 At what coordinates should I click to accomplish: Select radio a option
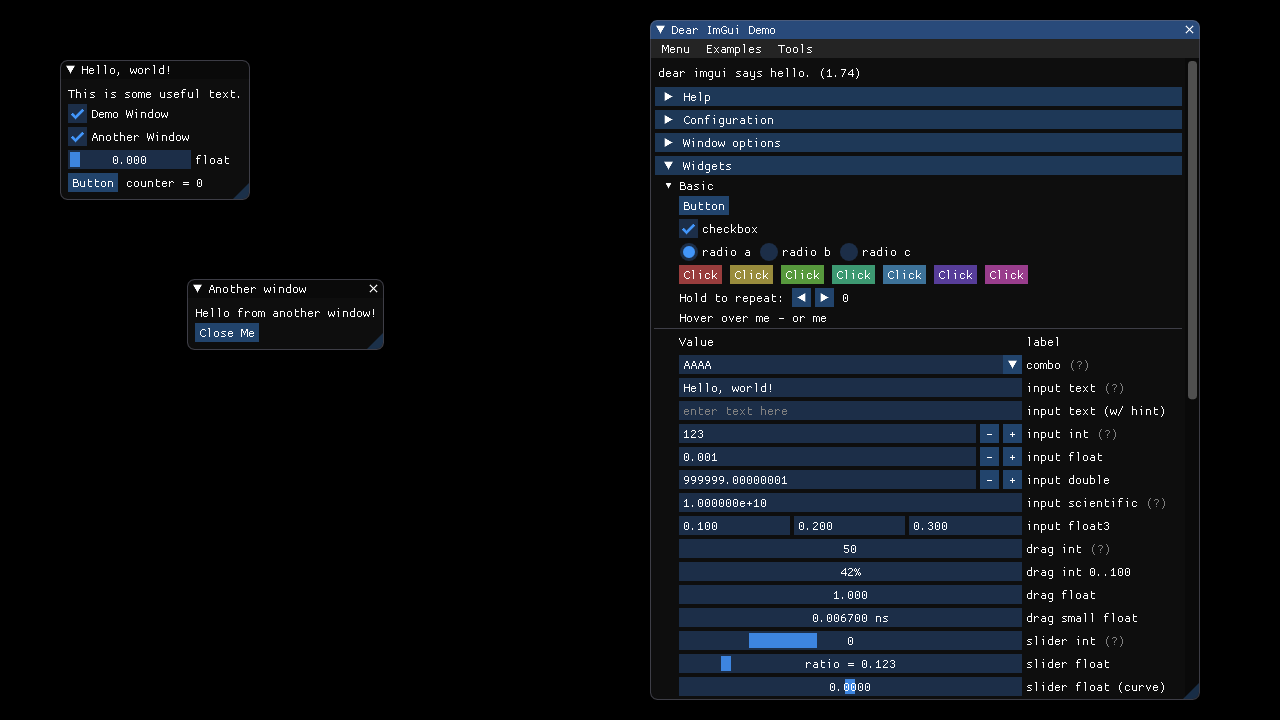(688, 252)
